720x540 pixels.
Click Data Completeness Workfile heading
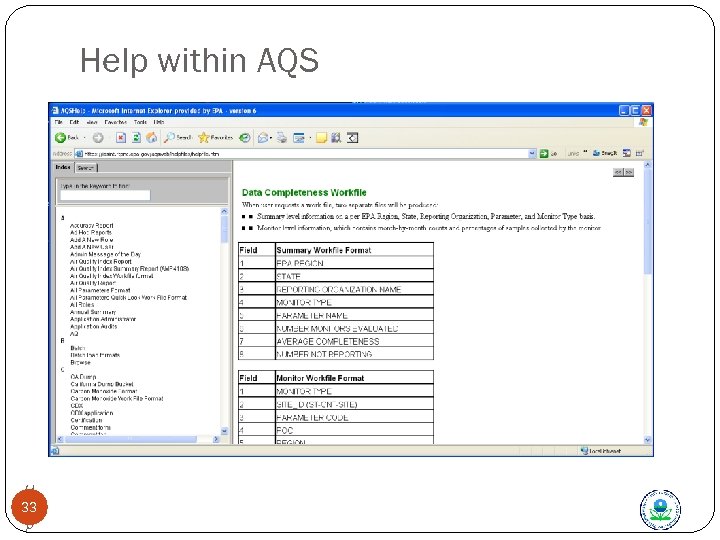(x=304, y=192)
